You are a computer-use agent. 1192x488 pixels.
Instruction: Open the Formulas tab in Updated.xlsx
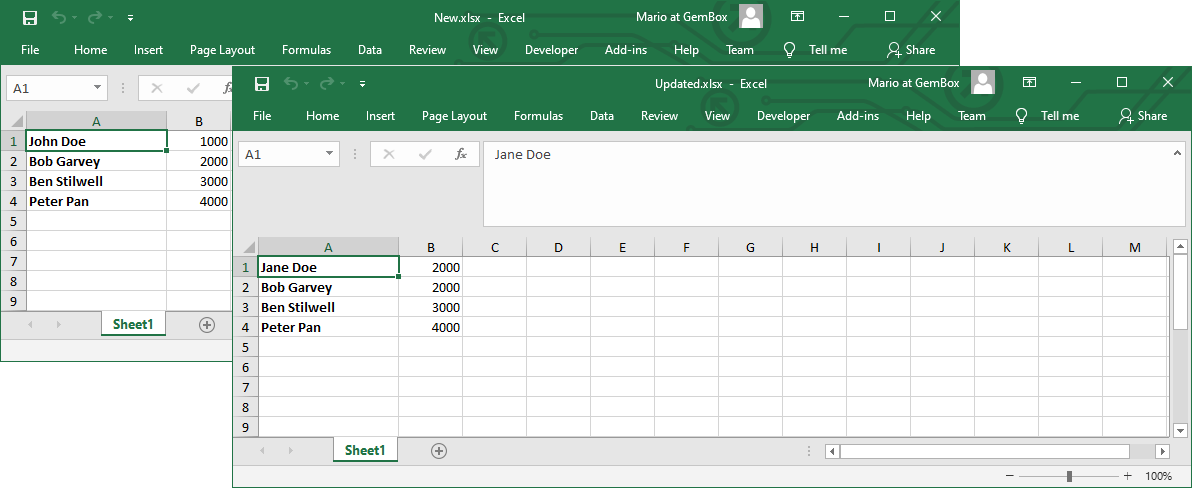tap(538, 116)
